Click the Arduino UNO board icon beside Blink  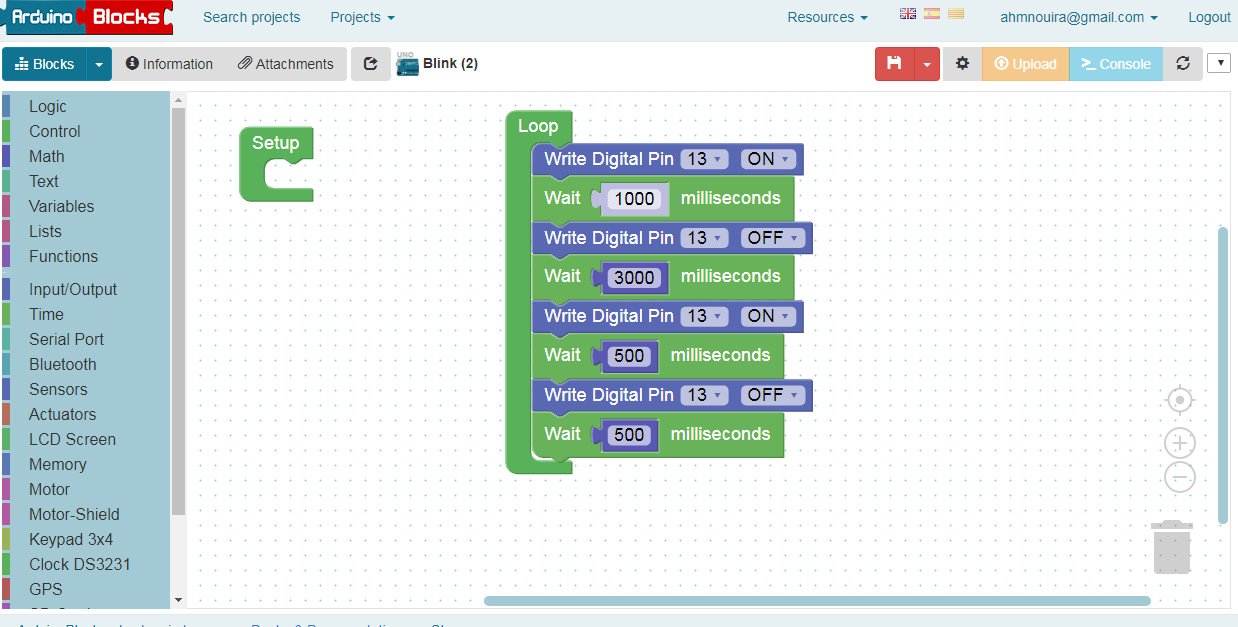click(407, 63)
